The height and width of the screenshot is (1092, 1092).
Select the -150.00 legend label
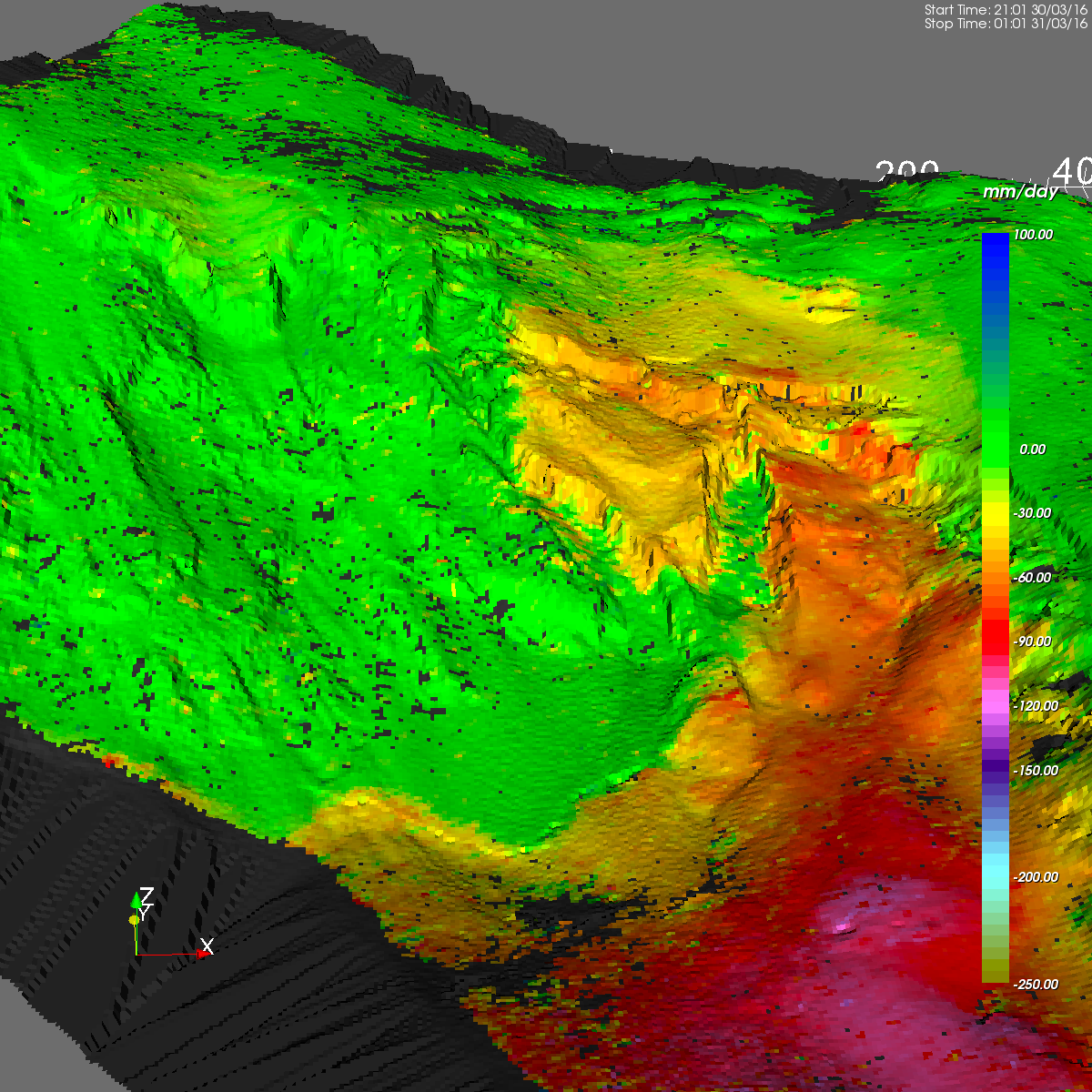tap(1035, 771)
